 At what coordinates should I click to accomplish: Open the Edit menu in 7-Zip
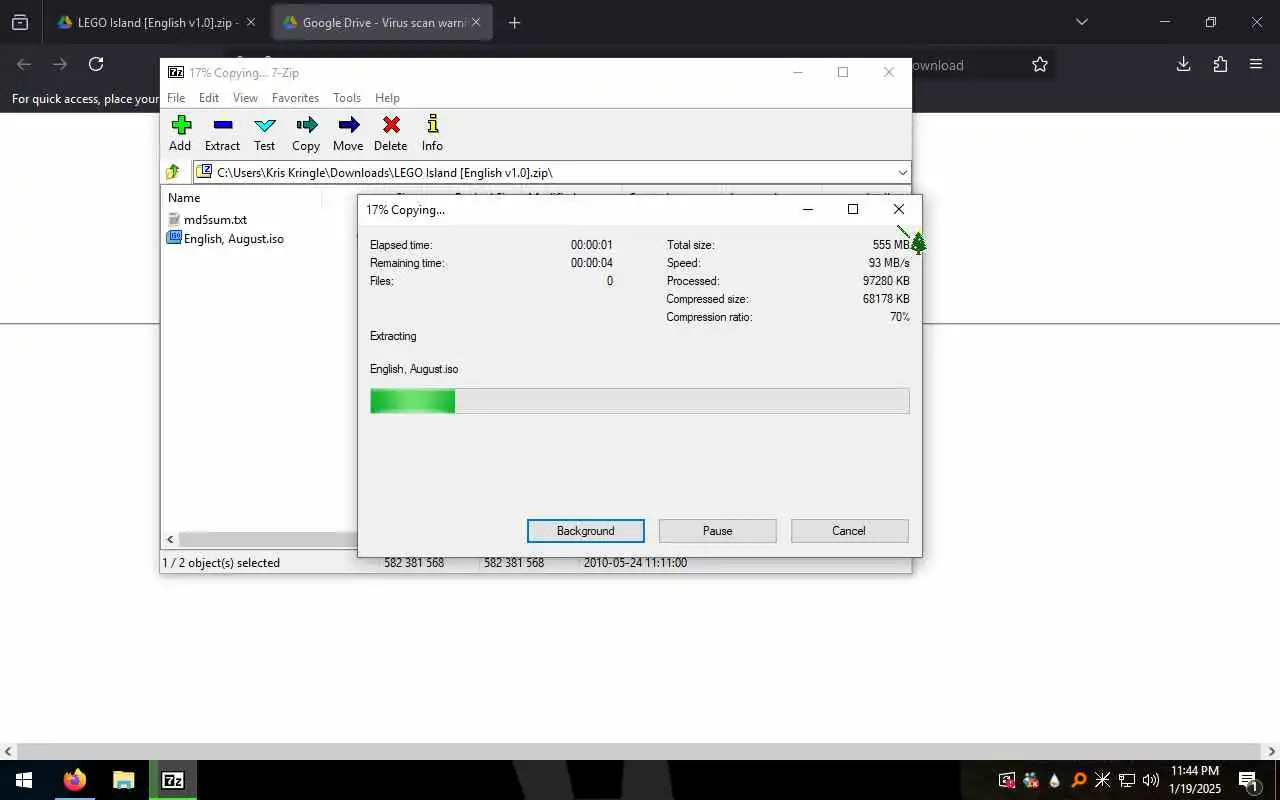[209, 98]
